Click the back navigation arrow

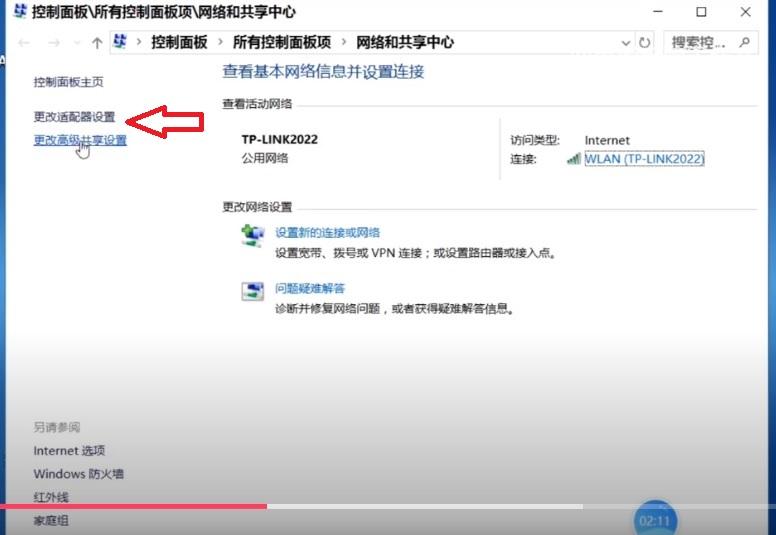click(x=24, y=43)
